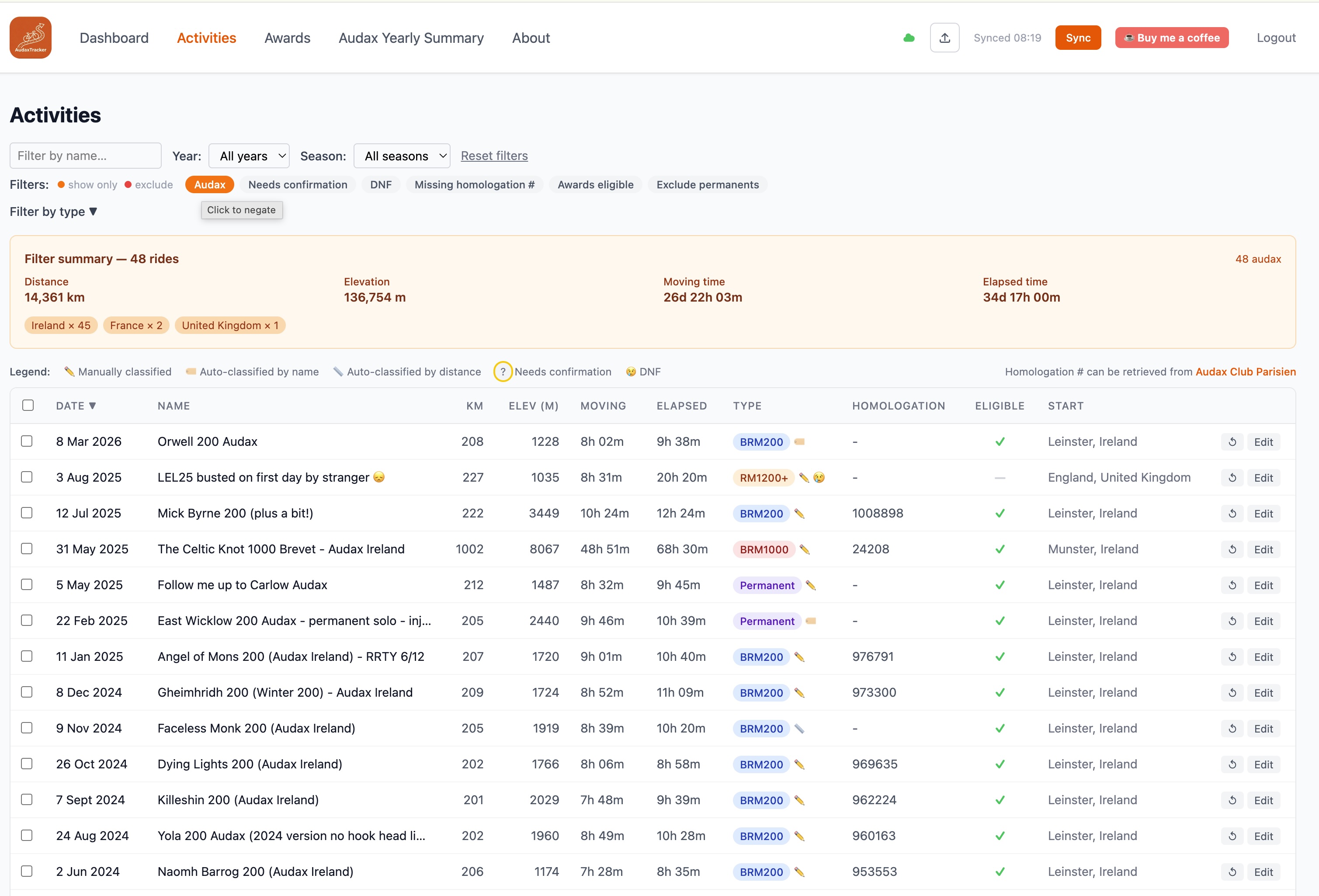
Task: Click the DNF emoji on LEL25 row
Action: coord(819,478)
